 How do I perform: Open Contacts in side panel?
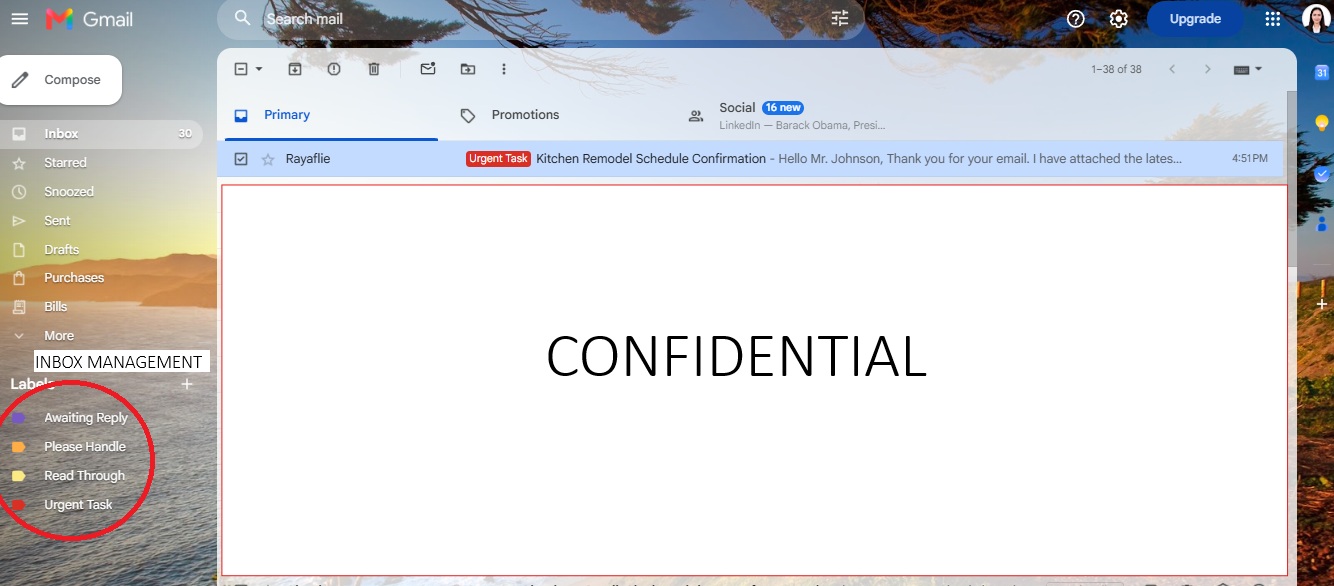1320,223
